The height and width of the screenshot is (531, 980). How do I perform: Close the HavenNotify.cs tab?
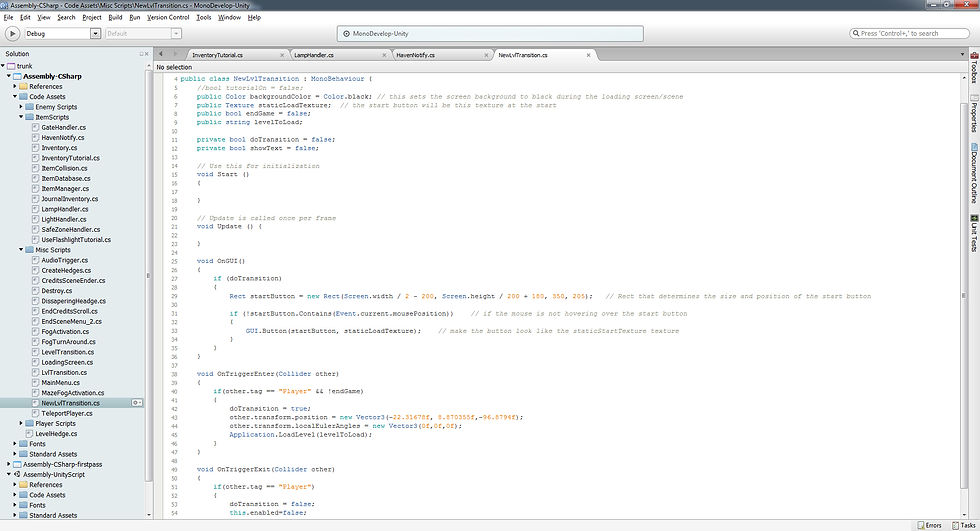click(x=486, y=55)
